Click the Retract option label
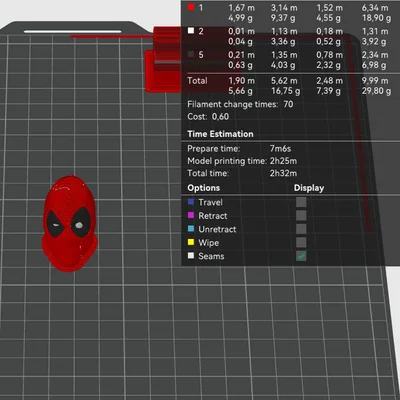This screenshot has width=400, height=400. tap(213, 216)
